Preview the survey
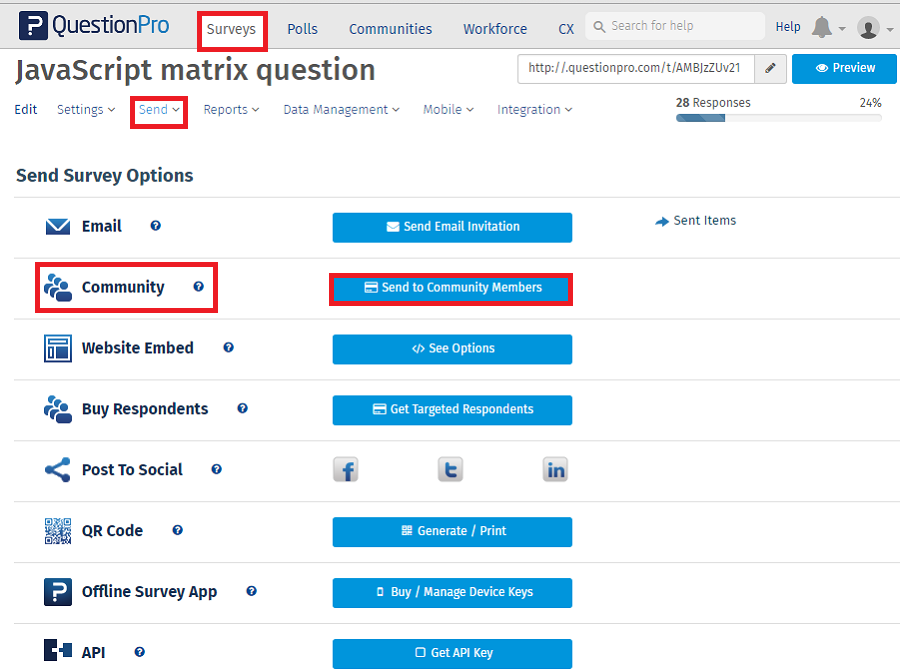 [x=844, y=68]
